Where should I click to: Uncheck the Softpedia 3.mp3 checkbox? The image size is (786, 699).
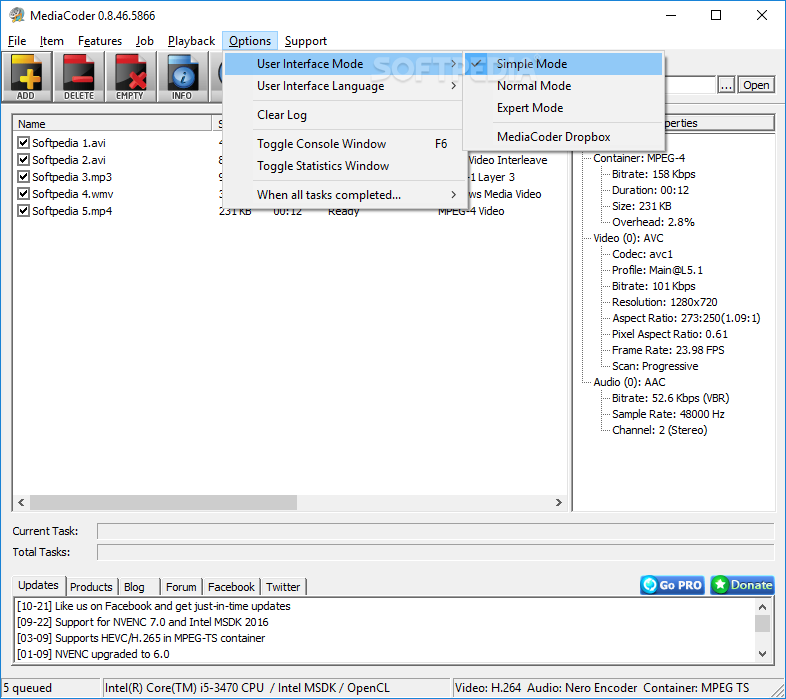click(23, 177)
